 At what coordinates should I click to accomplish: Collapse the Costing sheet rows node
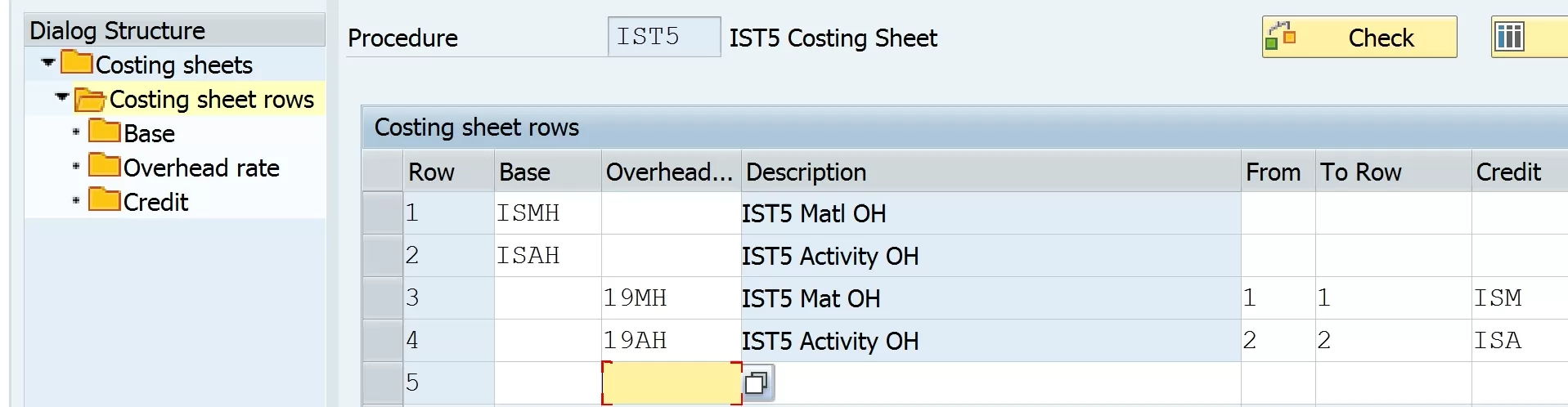62,97
